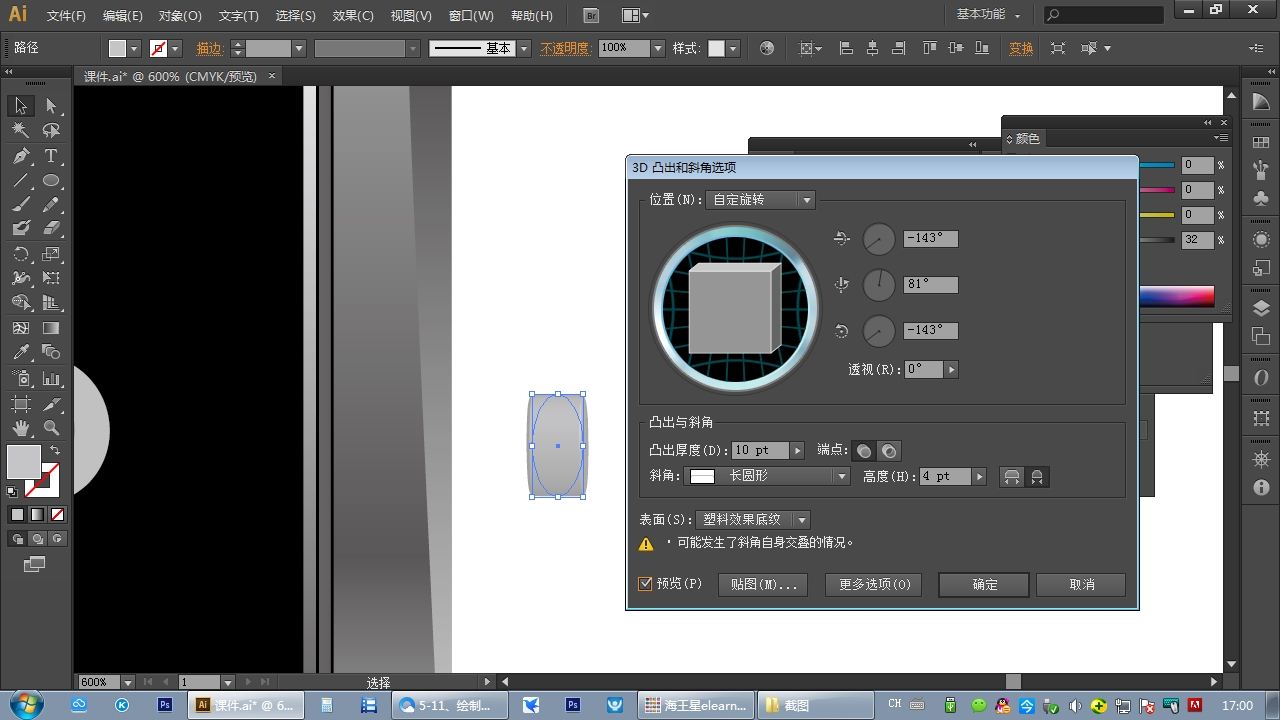Expand the 透视 perspective arrow
The image size is (1280, 720).
[951, 370]
